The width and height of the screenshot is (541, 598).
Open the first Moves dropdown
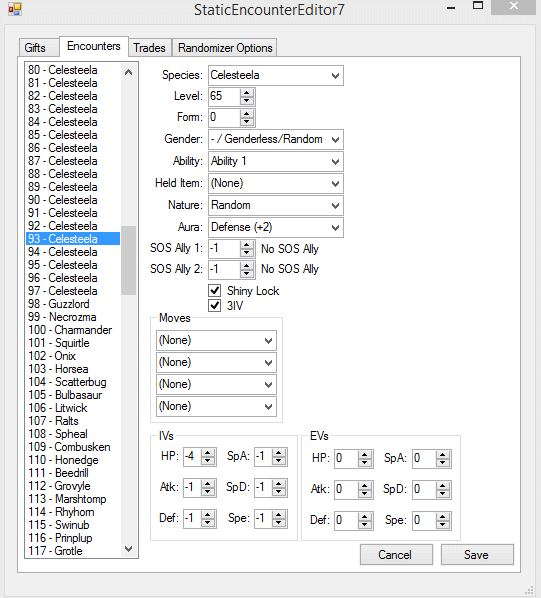216,340
